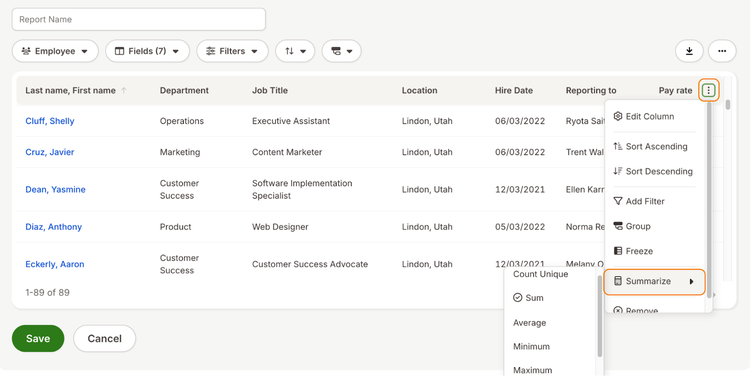Click the Add Filter funnel icon

618,201
